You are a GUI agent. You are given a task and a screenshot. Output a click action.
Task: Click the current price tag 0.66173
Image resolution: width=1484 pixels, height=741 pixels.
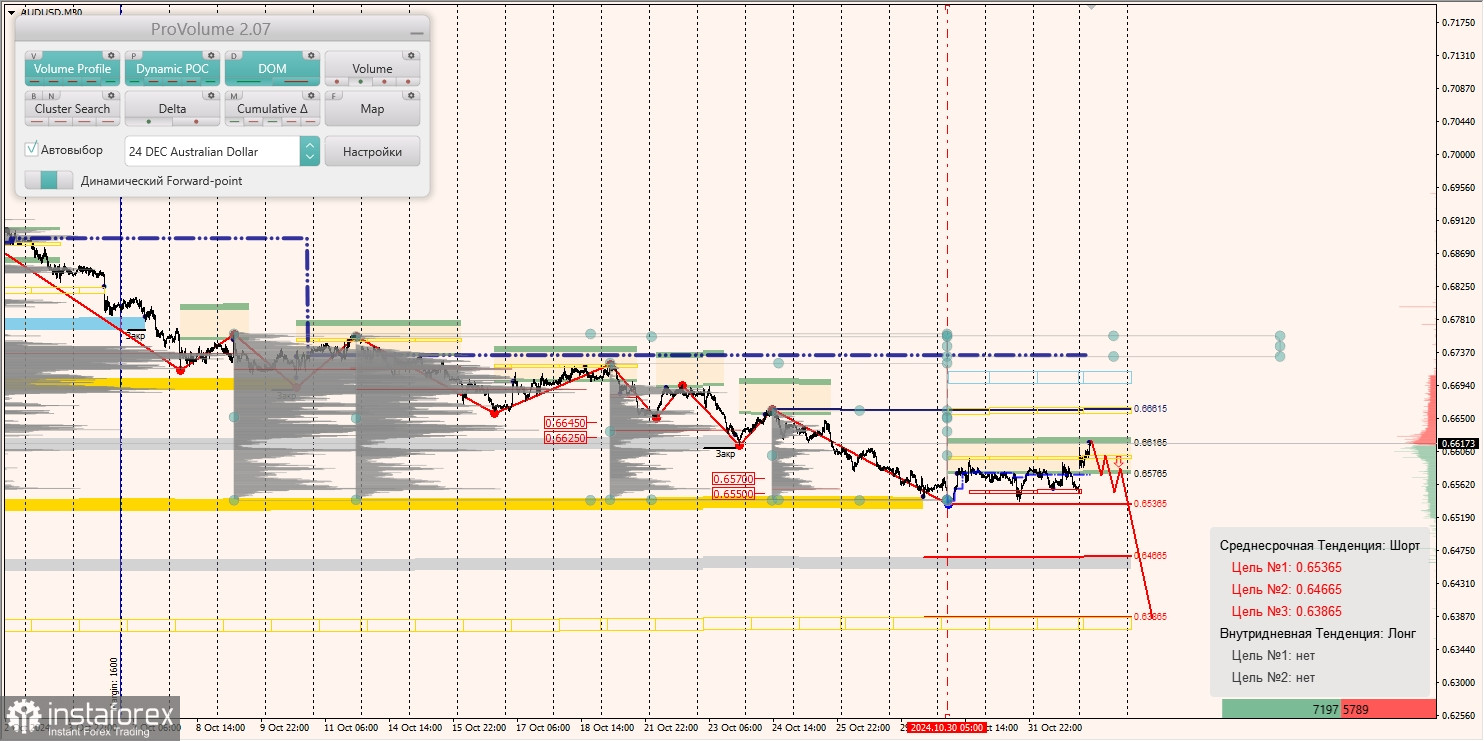(1457, 443)
